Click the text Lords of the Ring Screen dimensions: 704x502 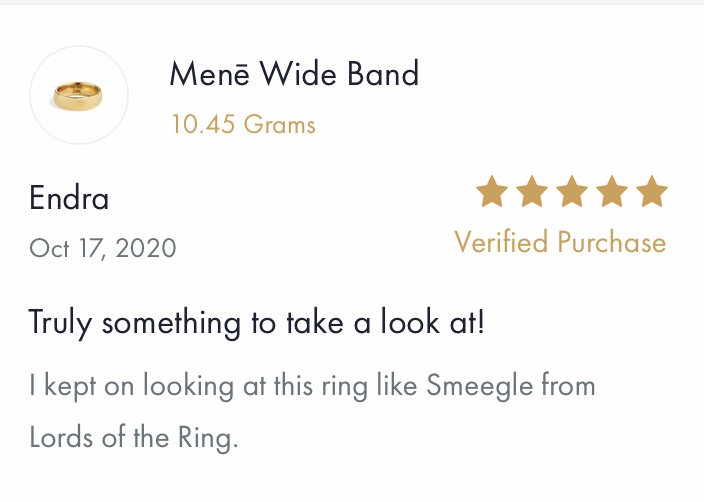point(134,437)
